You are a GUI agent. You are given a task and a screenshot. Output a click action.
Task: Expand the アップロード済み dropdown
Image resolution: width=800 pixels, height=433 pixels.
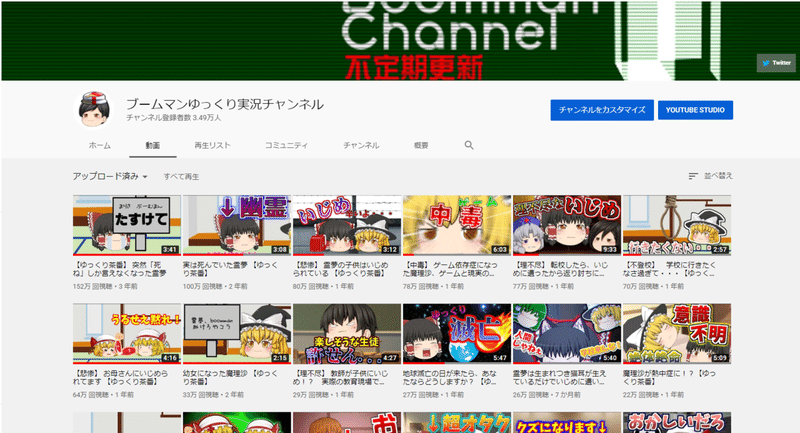pos(110,176)
